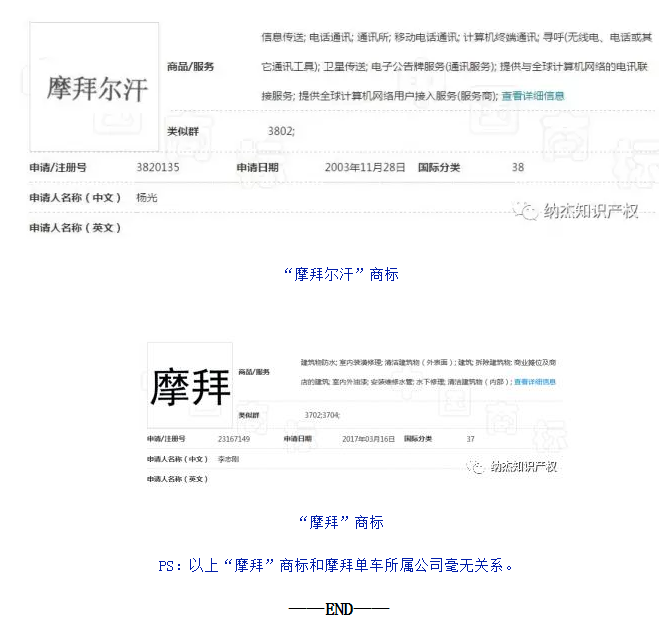The height and width of the screenshot is (636, 667).
Task: Click 商品/服务 label in 摩拜 record
Action: coord(254,372)
